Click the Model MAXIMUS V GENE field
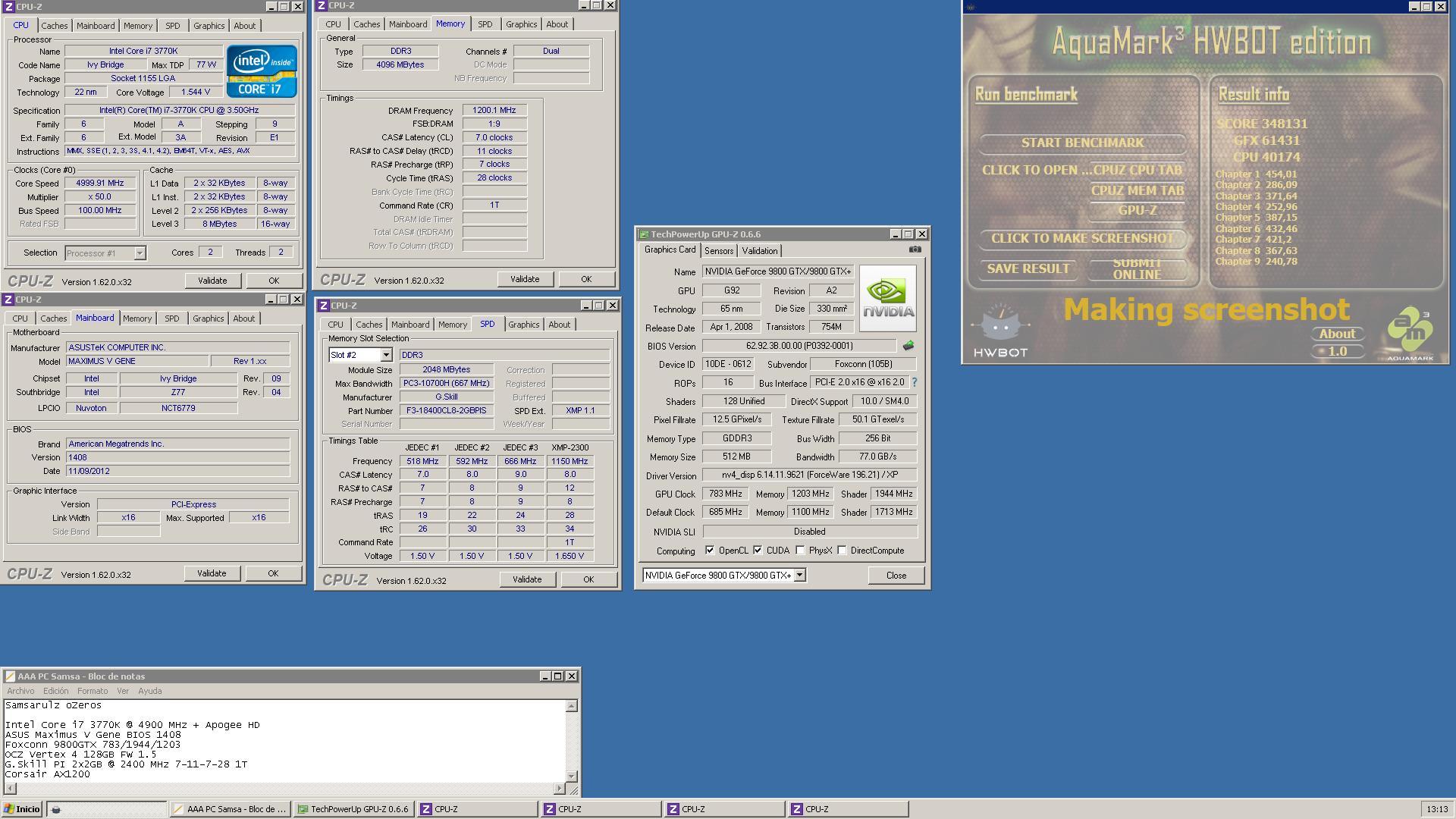The image size is (1456, 819). click(x=136, y=361)
